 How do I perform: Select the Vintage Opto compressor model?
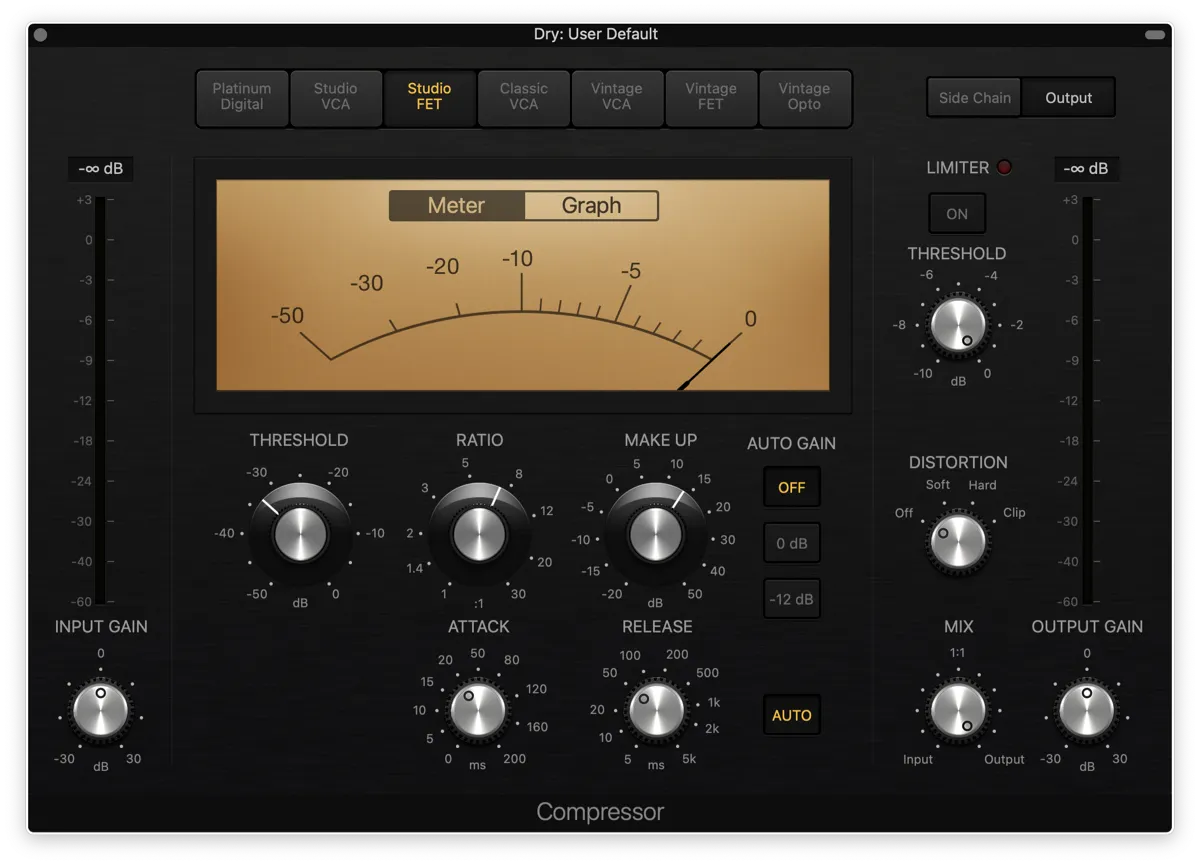click(x=804, y=97)
